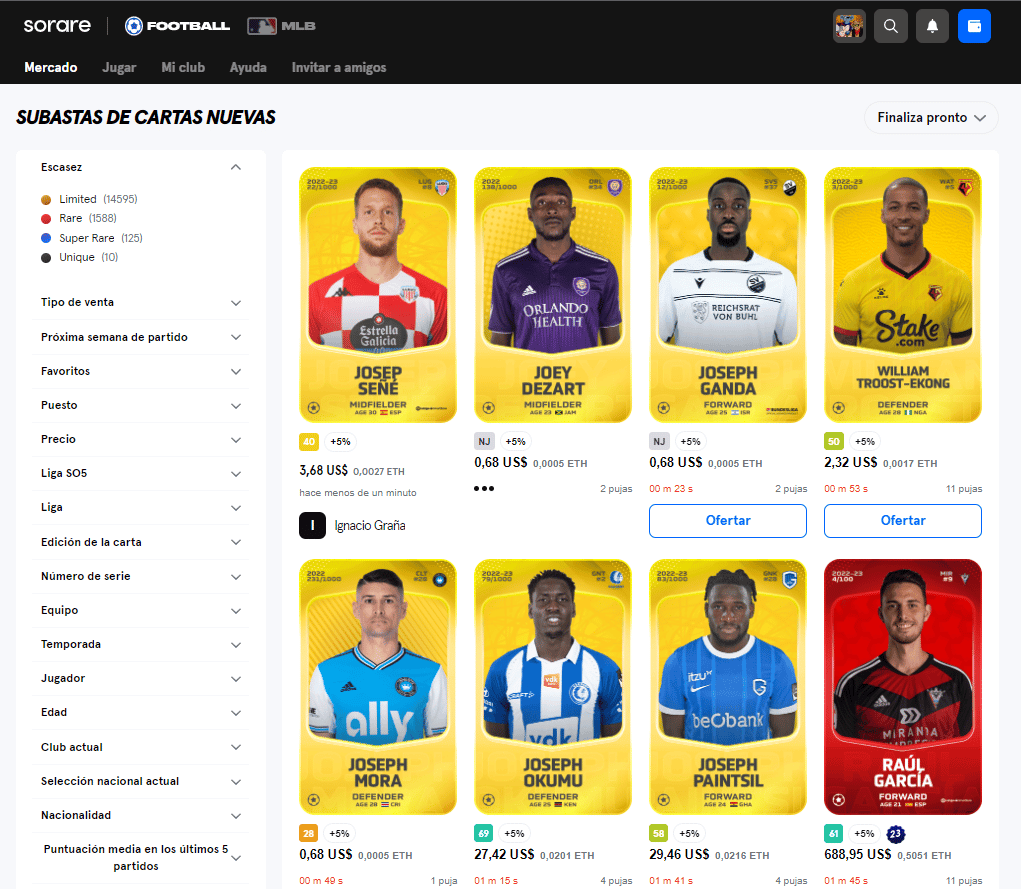Go to Sorare Football logo
This screenshot has width=1021, height=889.
[x=177, y=26]
